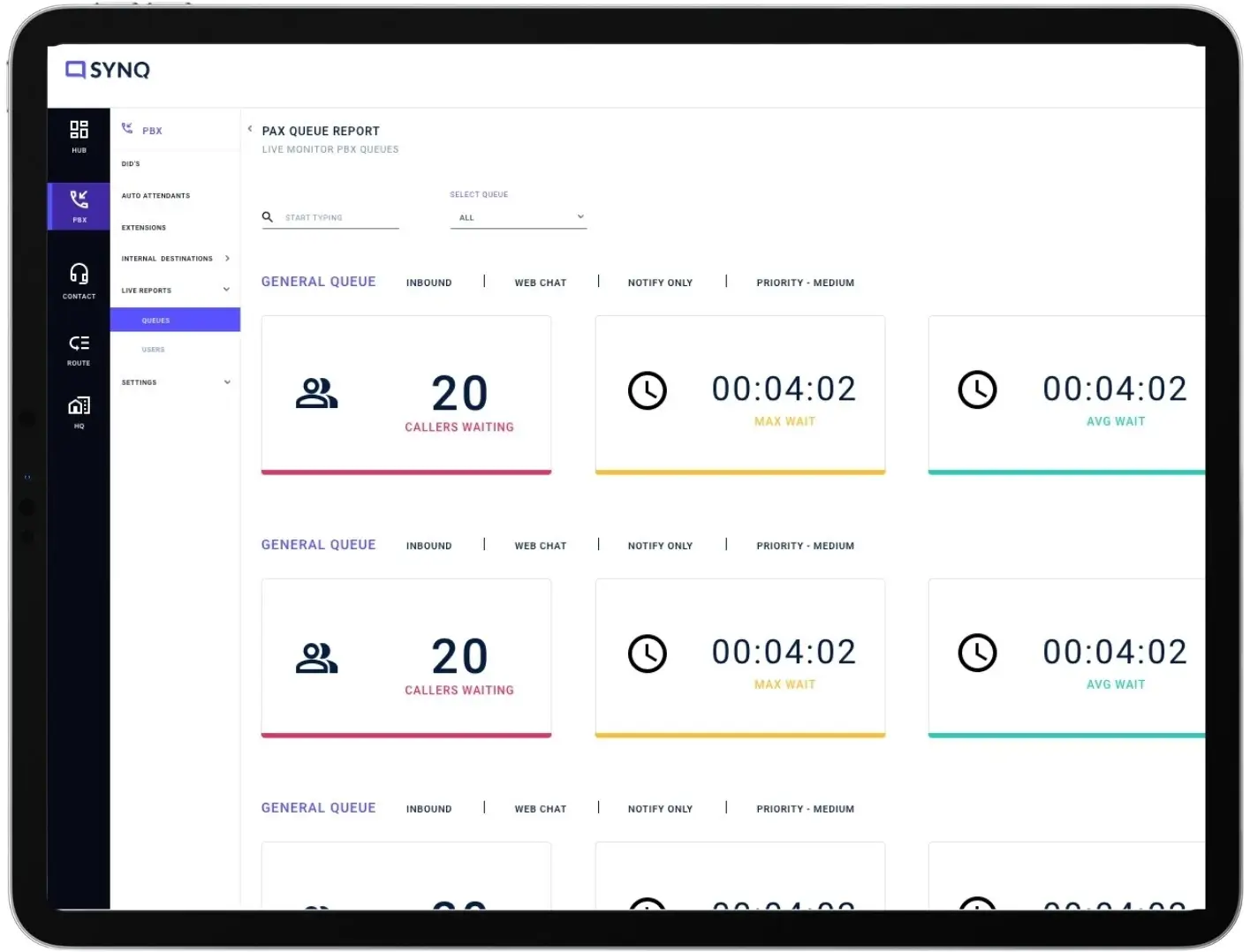Click the search magnifier icon
Viewport: 1250px width, 952px height.
tap(268, 216)
